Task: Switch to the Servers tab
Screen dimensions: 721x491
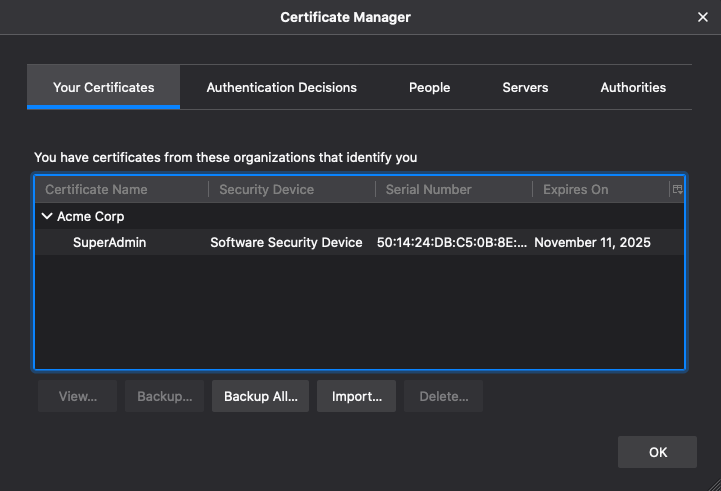Action: (525, 88)
